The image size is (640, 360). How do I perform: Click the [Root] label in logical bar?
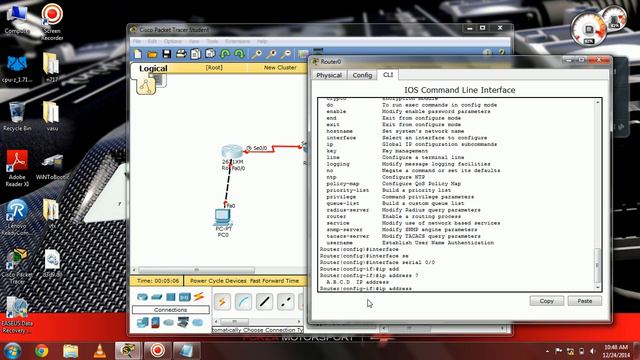point(214,67)
